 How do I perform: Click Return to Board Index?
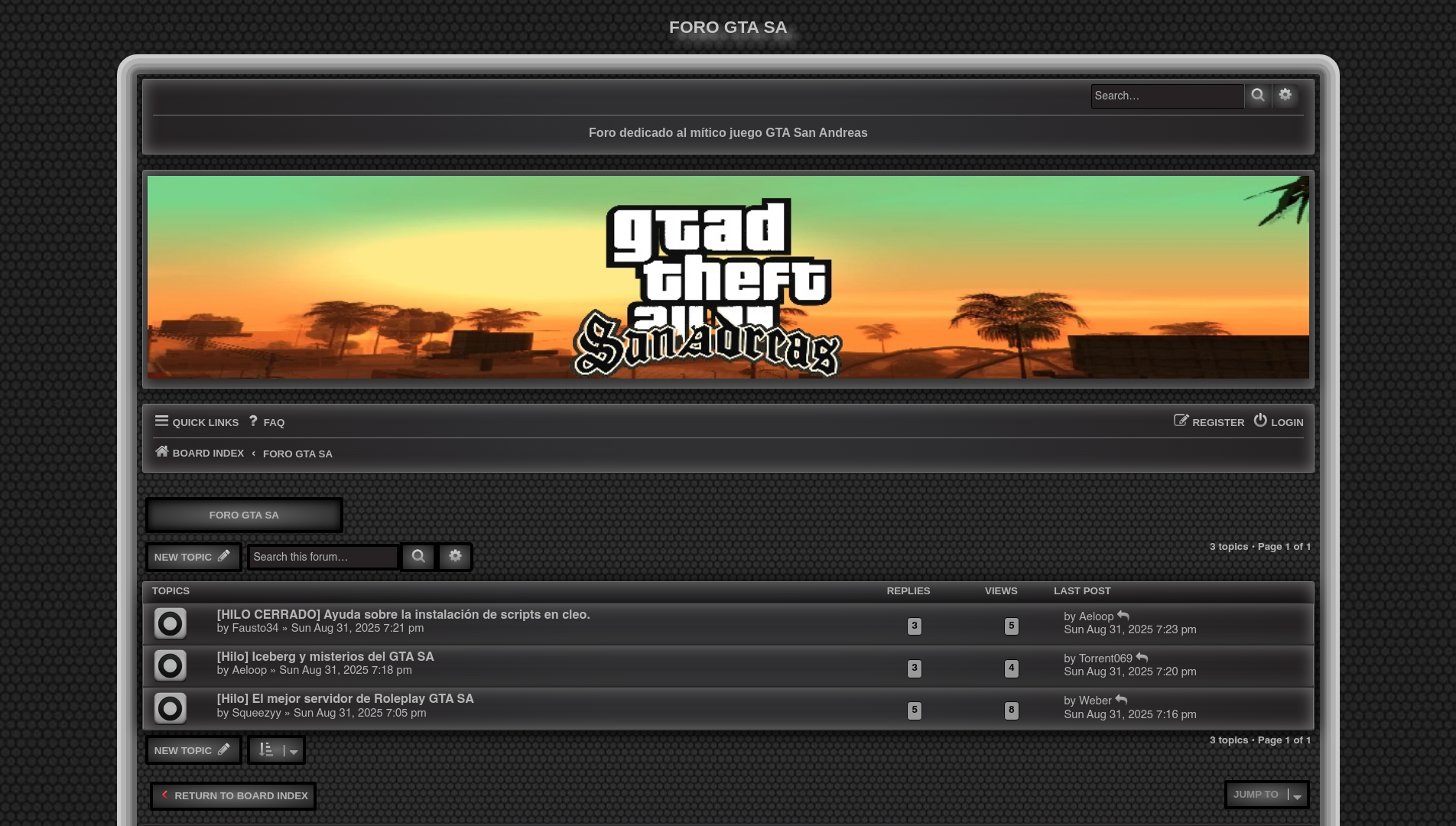pos(233,795)
